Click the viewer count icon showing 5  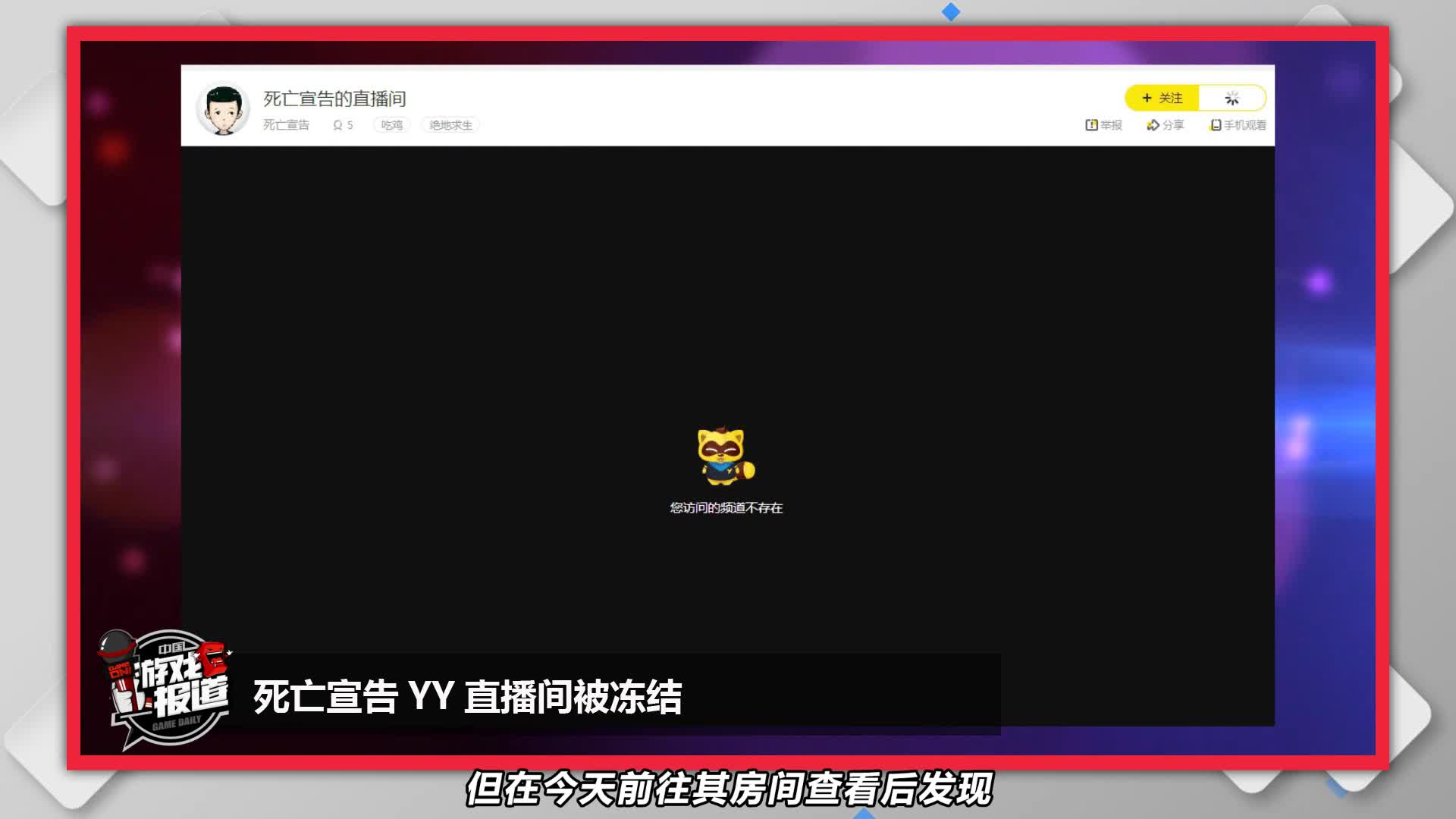[337, 125]
